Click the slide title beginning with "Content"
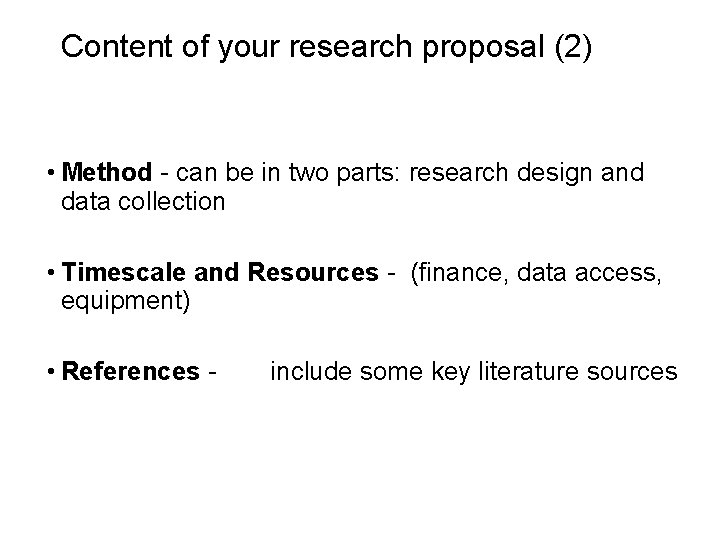The height and width of the screenshot is (540, 720). coord(326,47)
